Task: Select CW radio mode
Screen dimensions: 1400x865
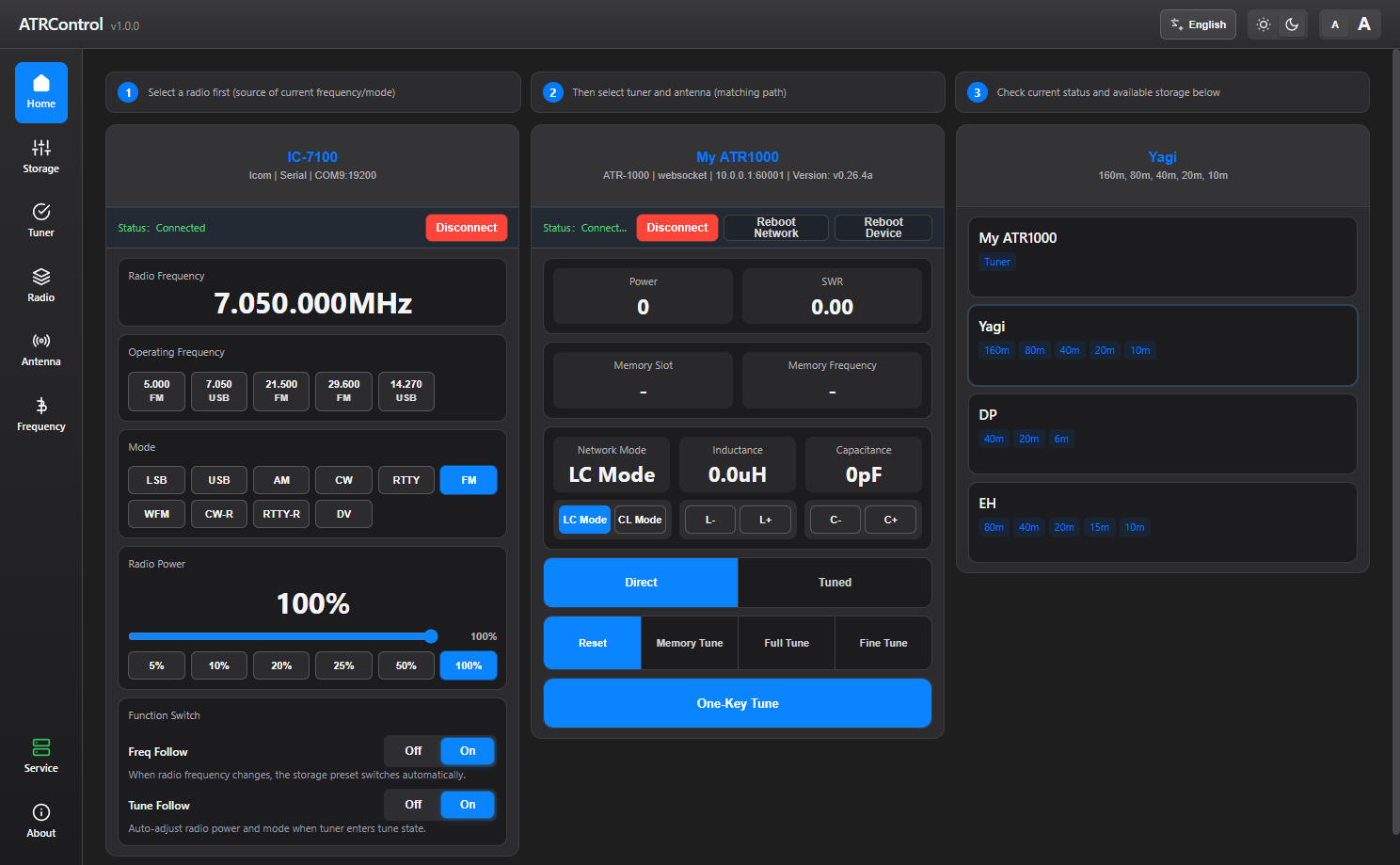Action: tap(343, 480)
